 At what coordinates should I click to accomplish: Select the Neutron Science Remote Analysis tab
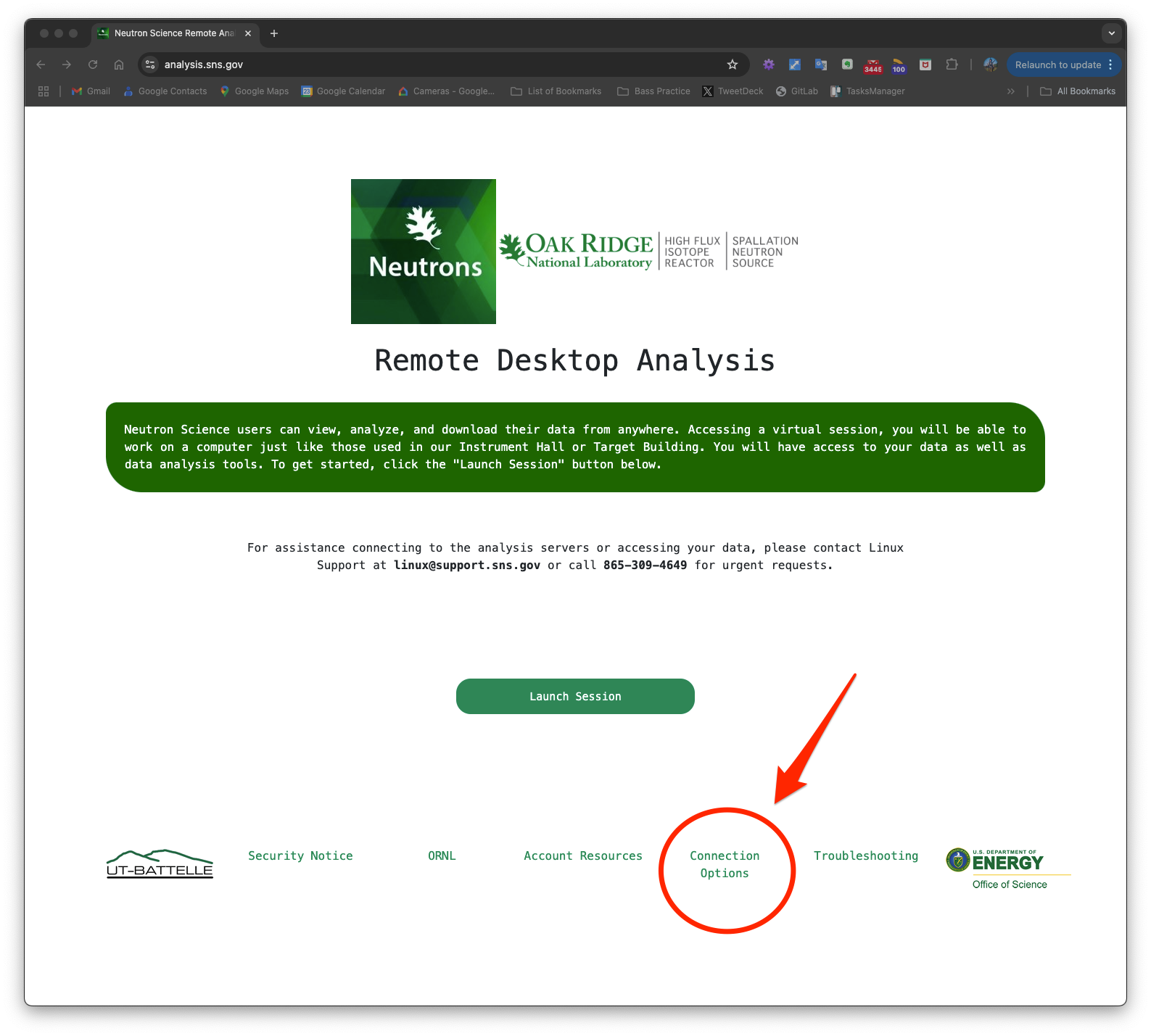point(174,33)
